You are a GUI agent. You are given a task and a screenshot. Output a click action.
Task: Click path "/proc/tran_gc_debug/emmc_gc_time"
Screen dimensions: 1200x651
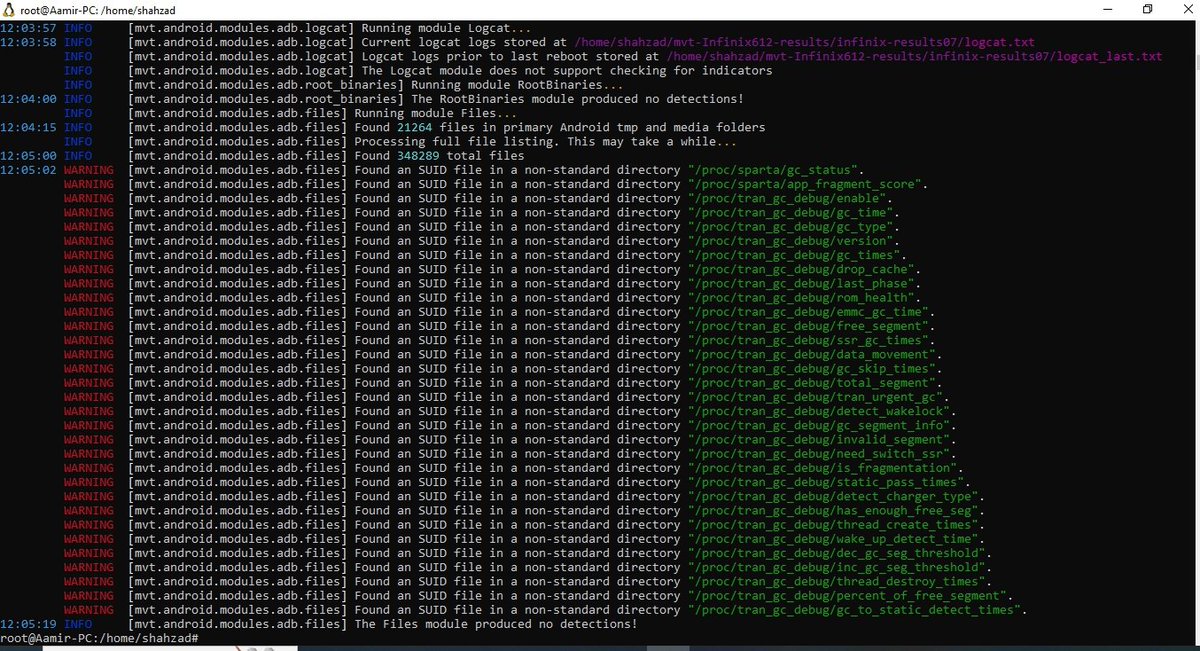pos(810,312)
